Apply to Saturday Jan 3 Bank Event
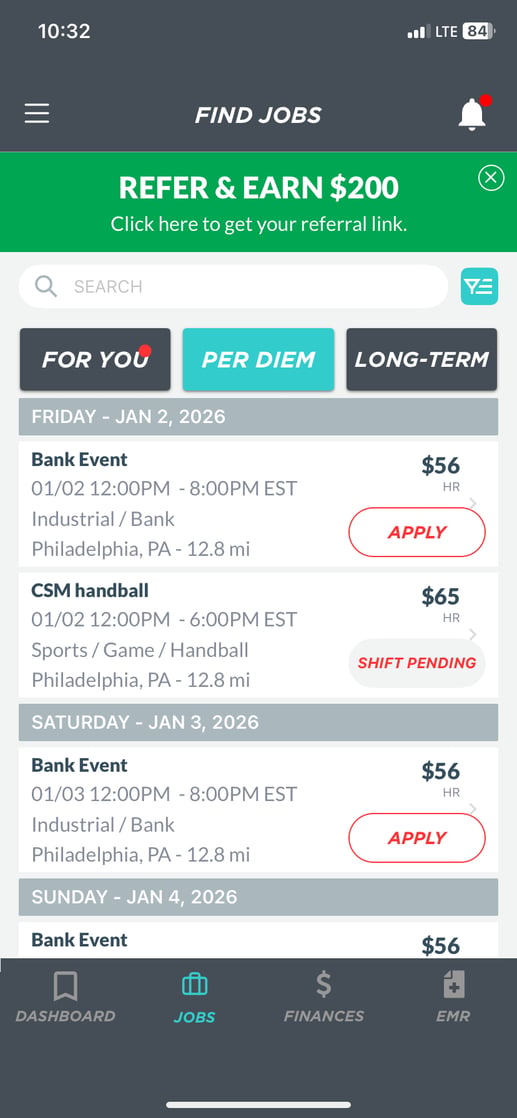517x1118 pixels. (417, 838)
